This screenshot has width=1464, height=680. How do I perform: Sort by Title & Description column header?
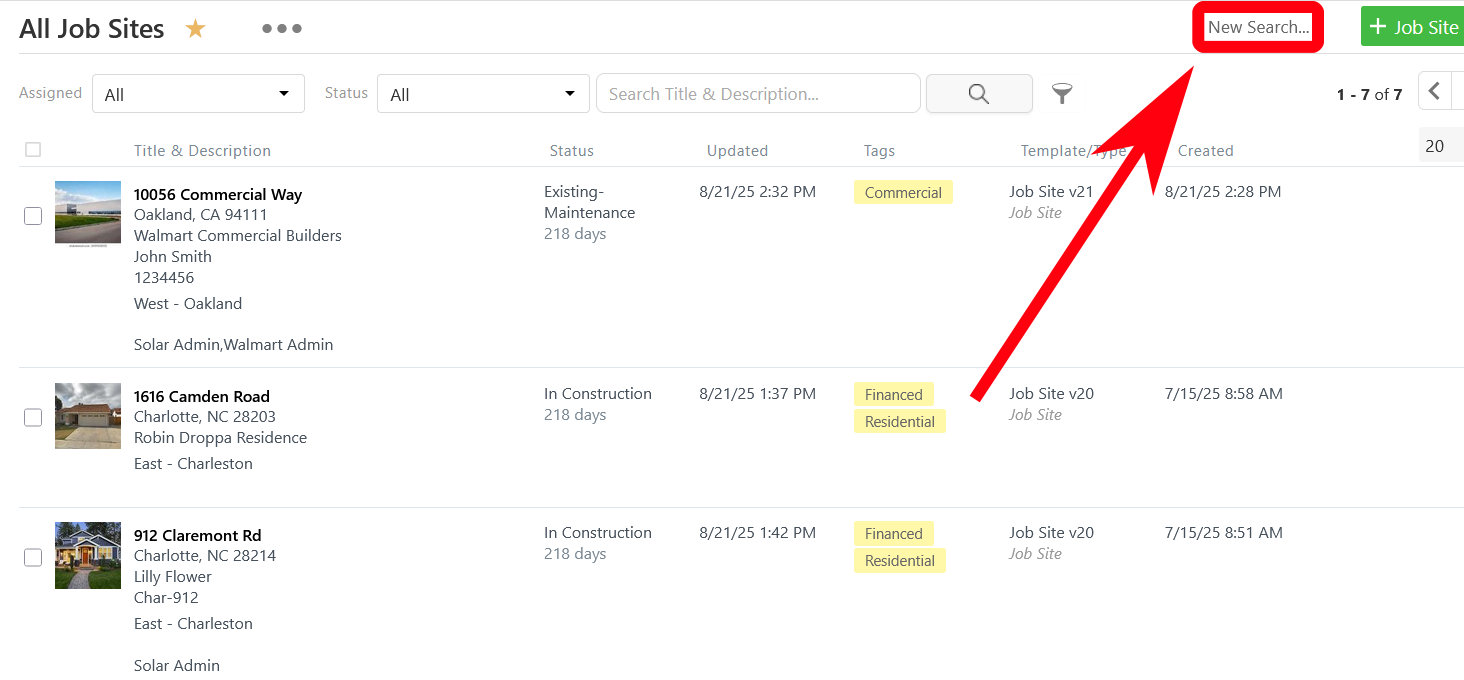[202, 151]
